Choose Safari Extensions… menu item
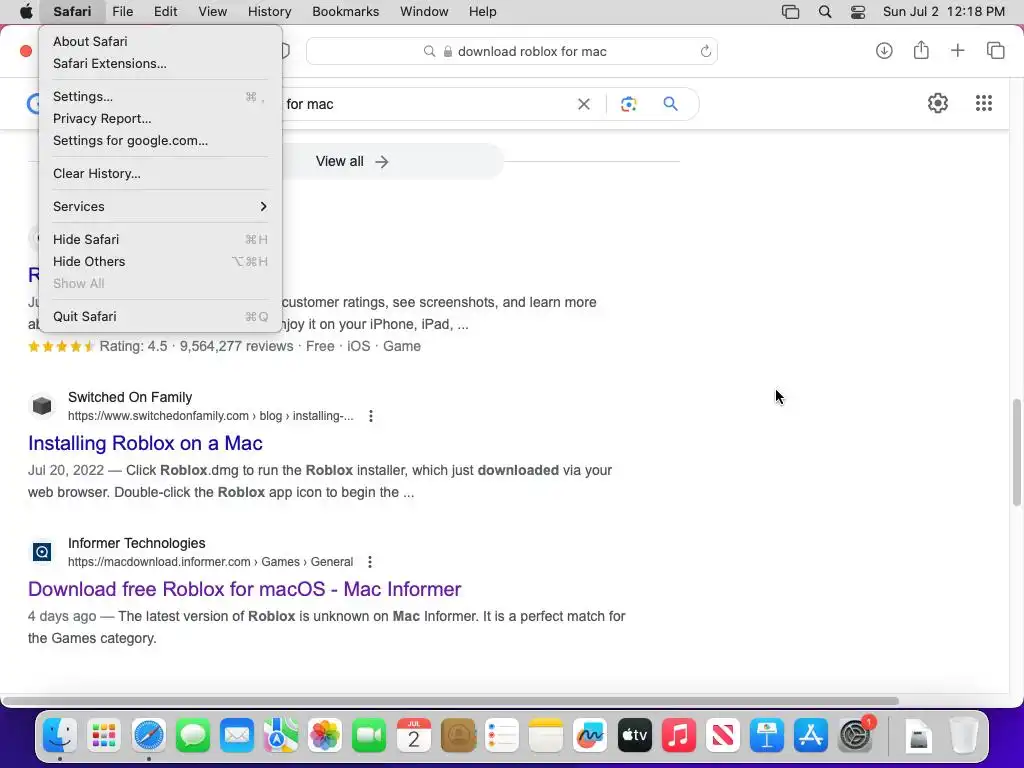1024x768 pixels. pyautogui.click(x=160, y=63)
